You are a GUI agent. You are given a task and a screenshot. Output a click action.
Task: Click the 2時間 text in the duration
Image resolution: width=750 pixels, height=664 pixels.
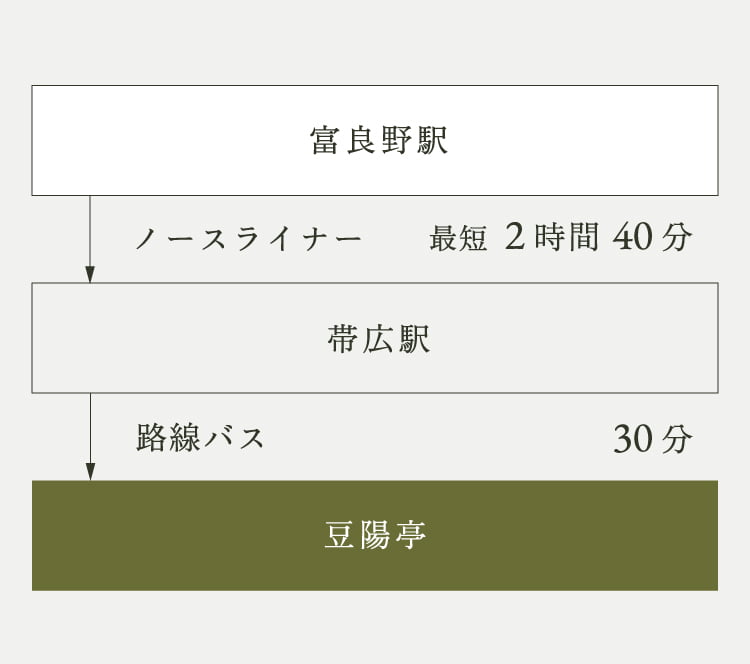click(551, 237)
